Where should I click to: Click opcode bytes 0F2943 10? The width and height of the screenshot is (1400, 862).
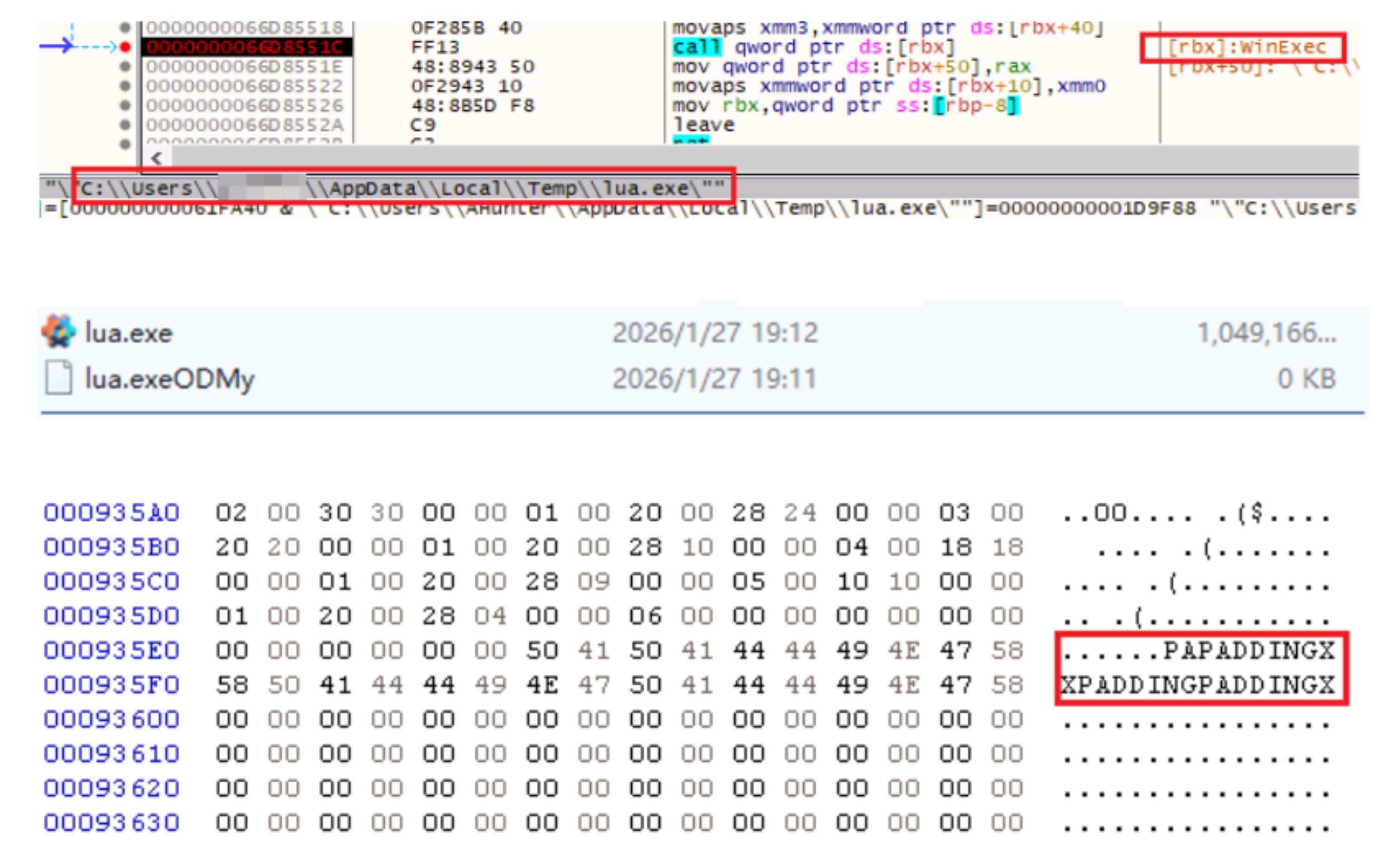coord(467,86)
